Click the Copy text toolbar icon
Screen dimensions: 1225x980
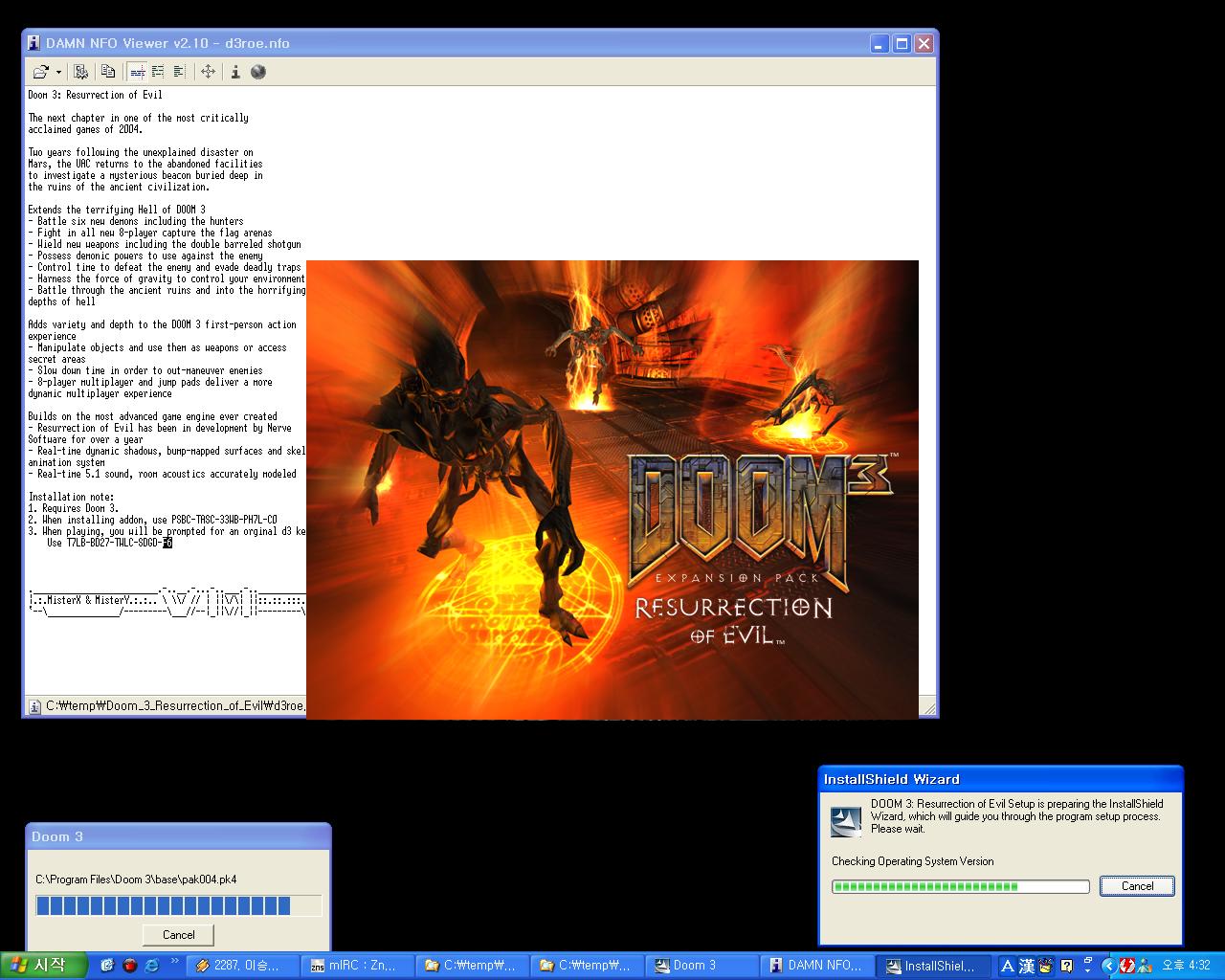click(108, 72)
